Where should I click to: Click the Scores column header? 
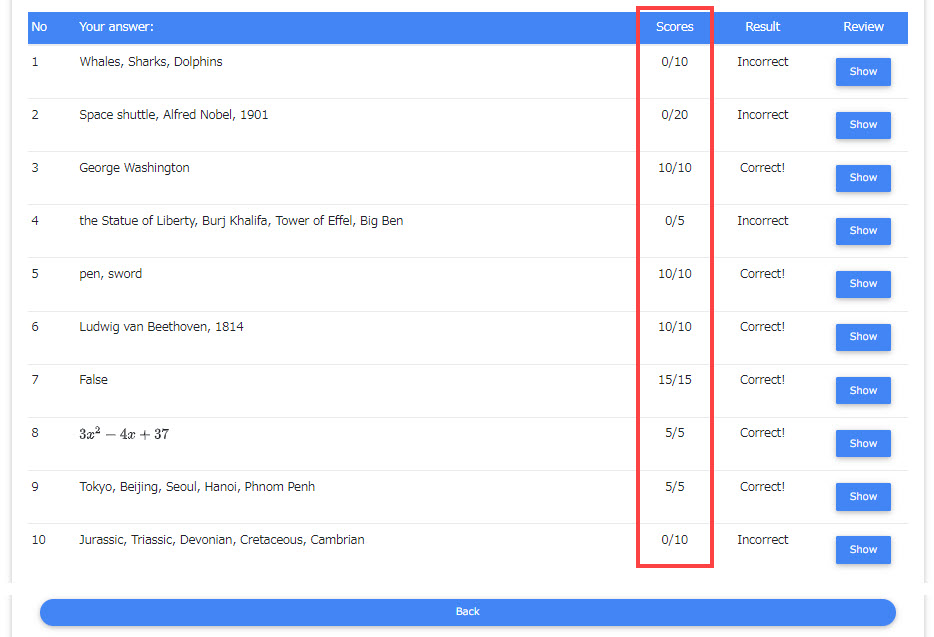point(674,27)
